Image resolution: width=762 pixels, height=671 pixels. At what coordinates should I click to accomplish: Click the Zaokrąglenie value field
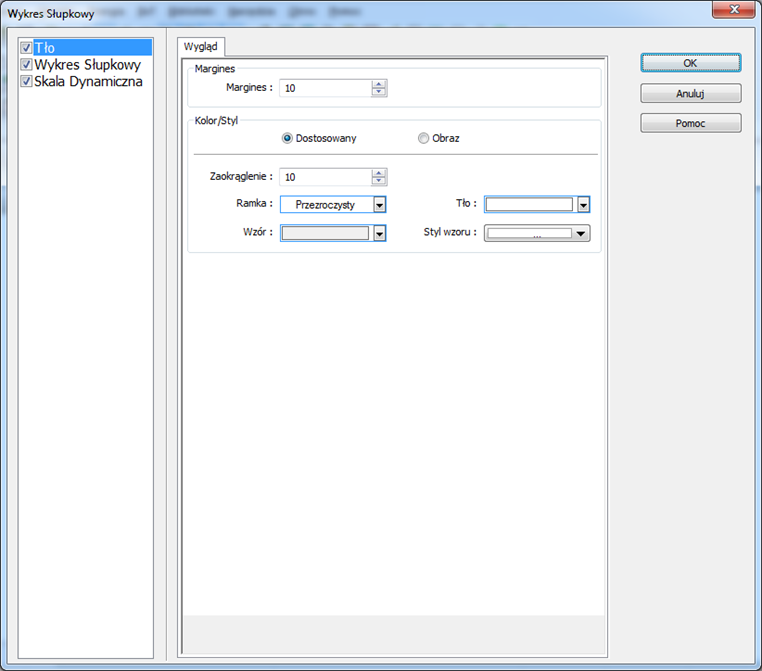point(325,177)
